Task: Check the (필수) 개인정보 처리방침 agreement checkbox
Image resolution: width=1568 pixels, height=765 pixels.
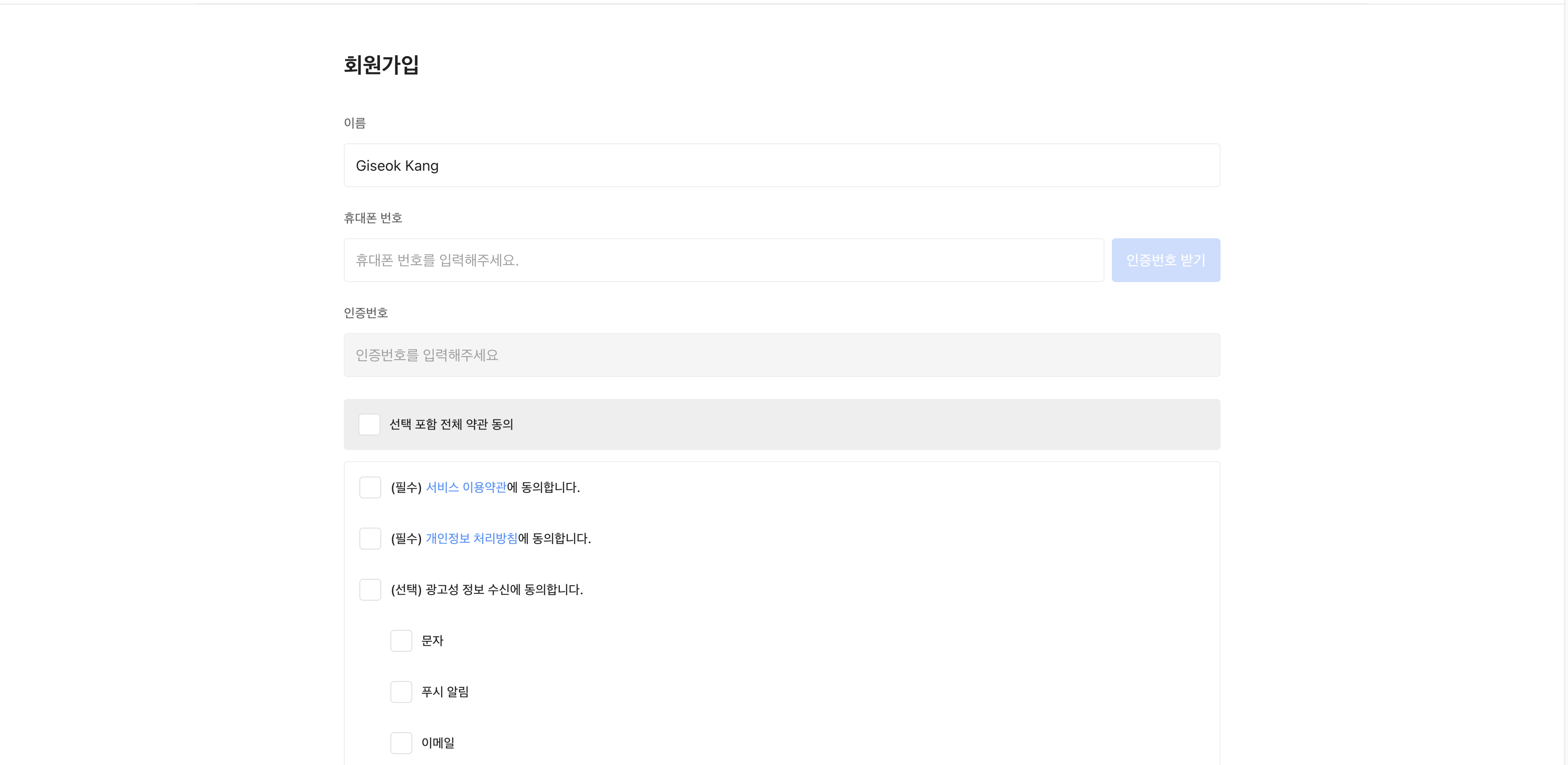Action: pos(370,539)
